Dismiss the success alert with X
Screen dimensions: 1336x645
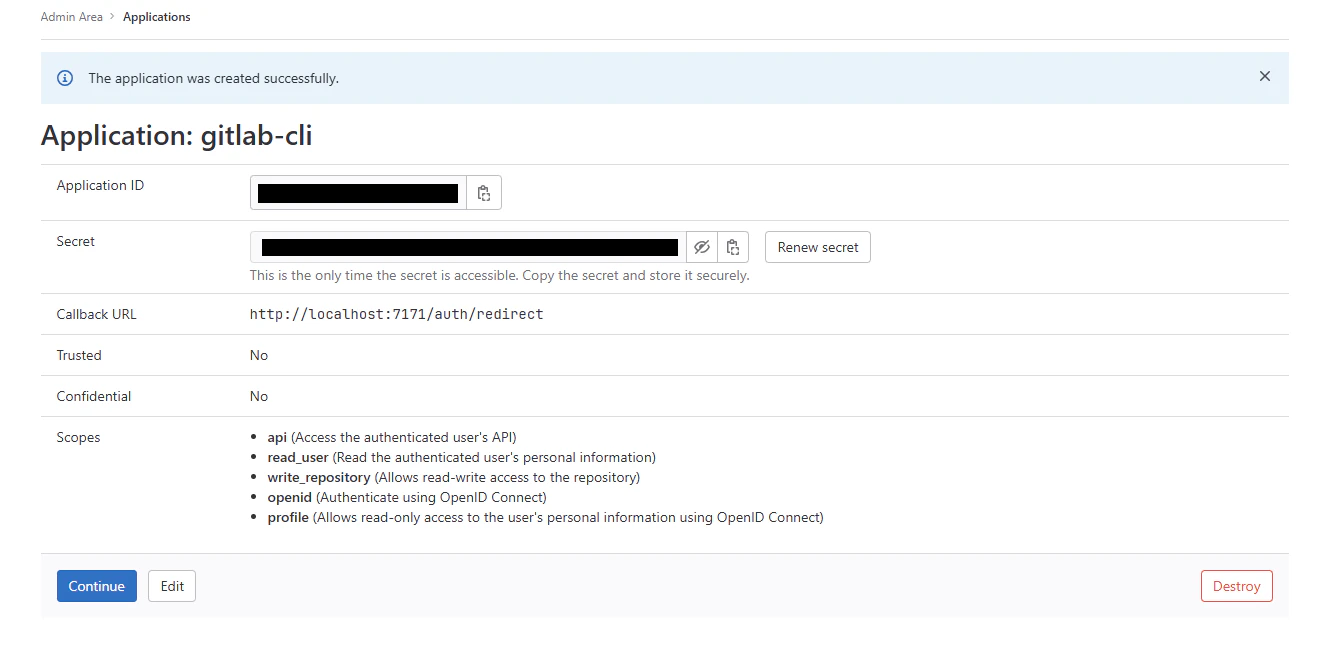click(1265, 77)
